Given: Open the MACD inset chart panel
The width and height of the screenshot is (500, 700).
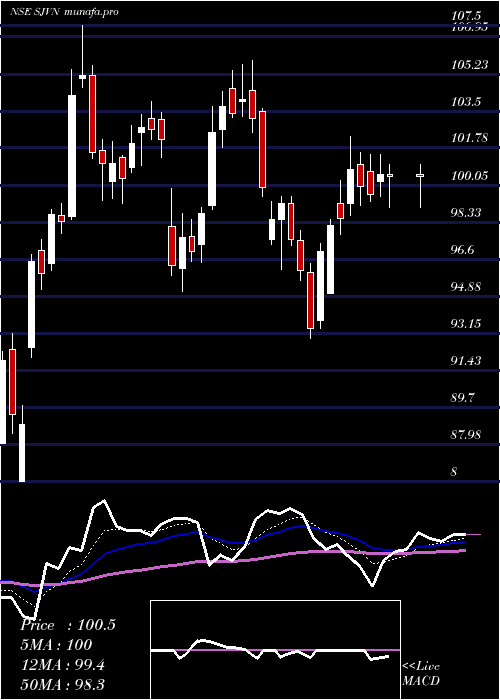Looking at the screenshot, I should 275,650.
